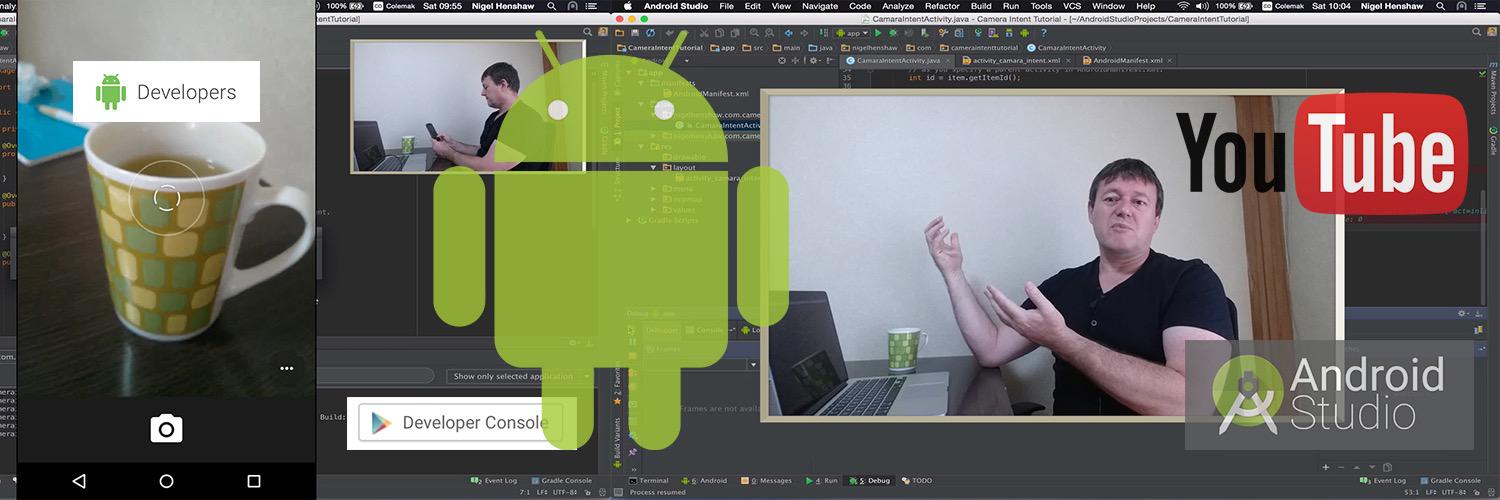Click the Help question mark toolbar icon
This screenshot has height=500, width=1500.
pos(1043,33)
